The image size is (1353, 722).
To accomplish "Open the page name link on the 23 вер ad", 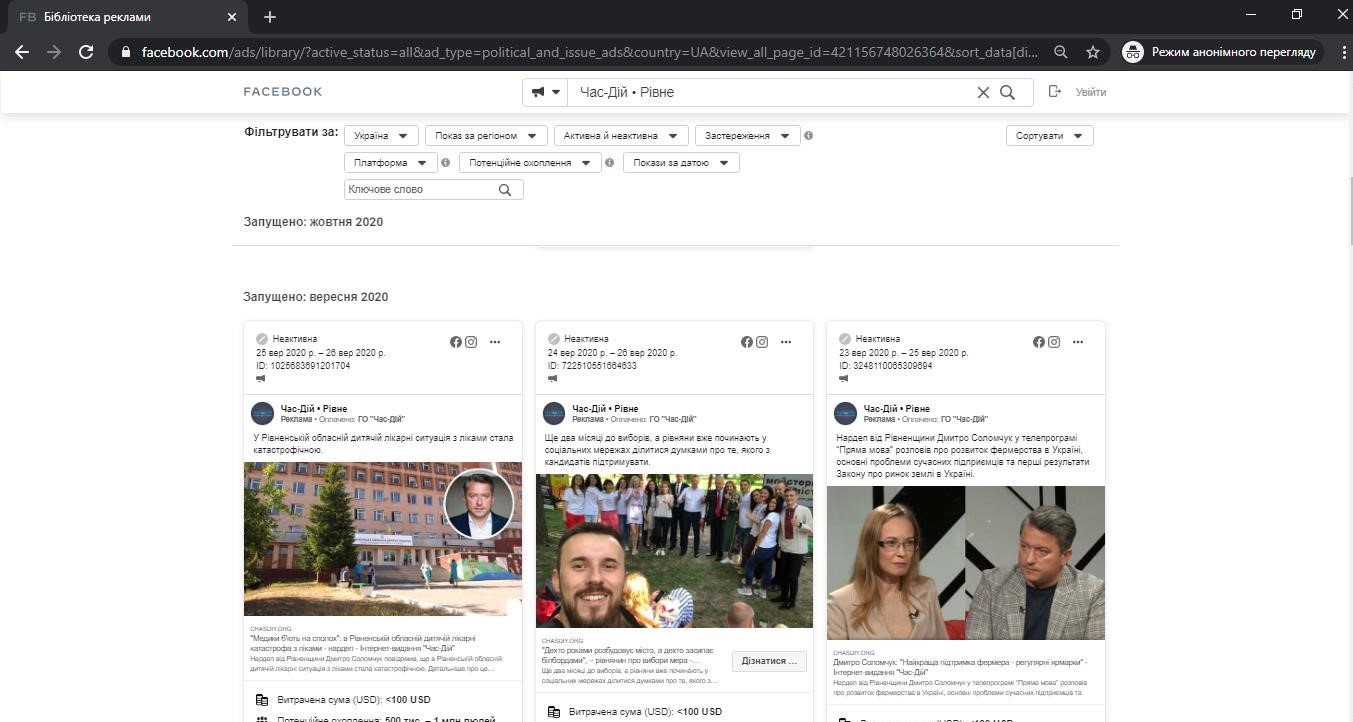I will (x=897, y=408).
